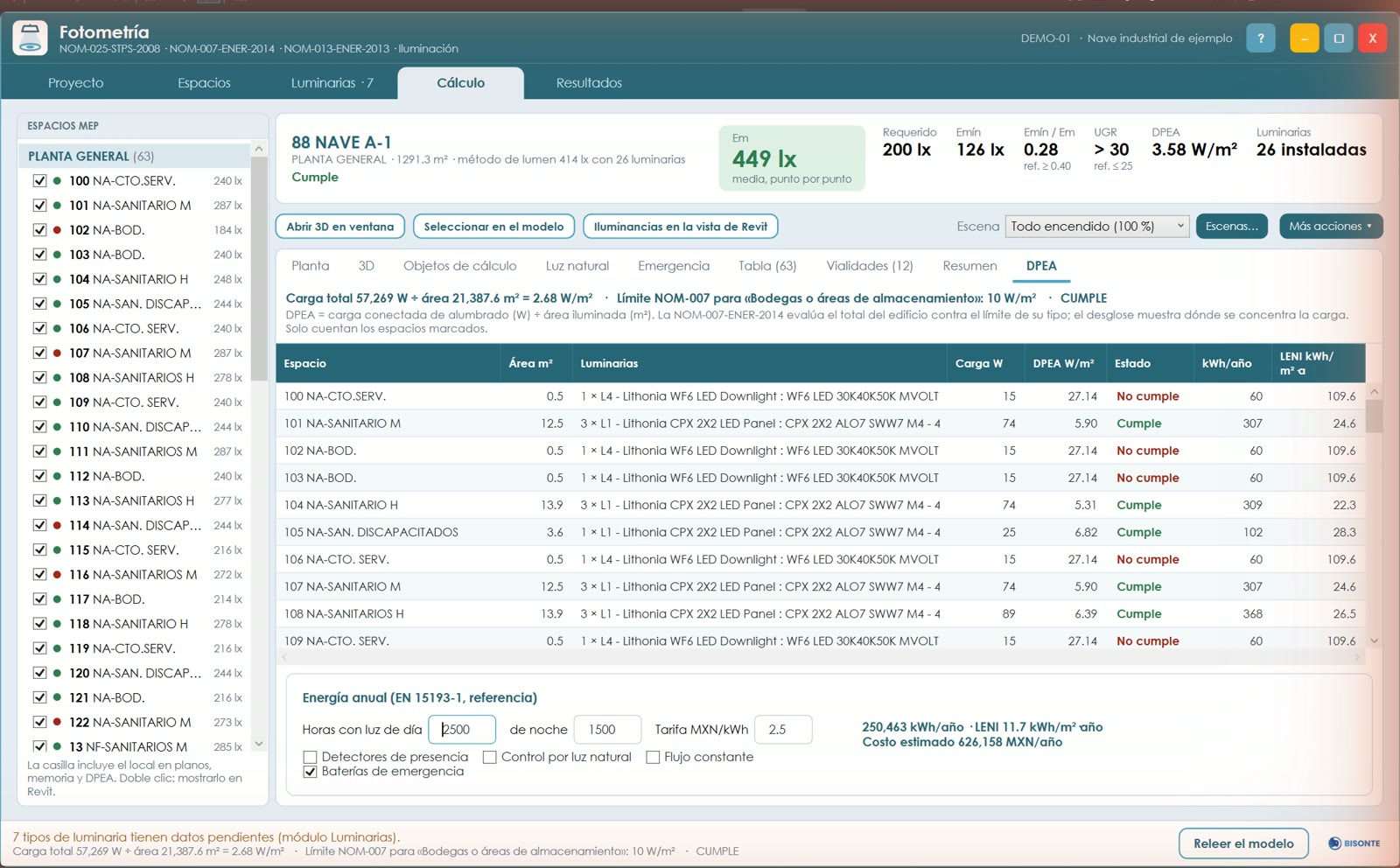Open the Vialidades (12) sub-tab
This screenshot has width=1400, height=868.
(x=870, y=266)
